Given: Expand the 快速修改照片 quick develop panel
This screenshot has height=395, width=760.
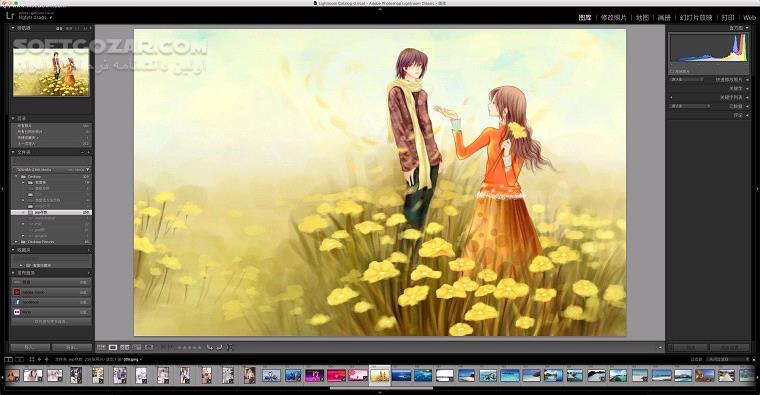Looking at the screenshot, I should pyautogui.click(x=747, y=79).
